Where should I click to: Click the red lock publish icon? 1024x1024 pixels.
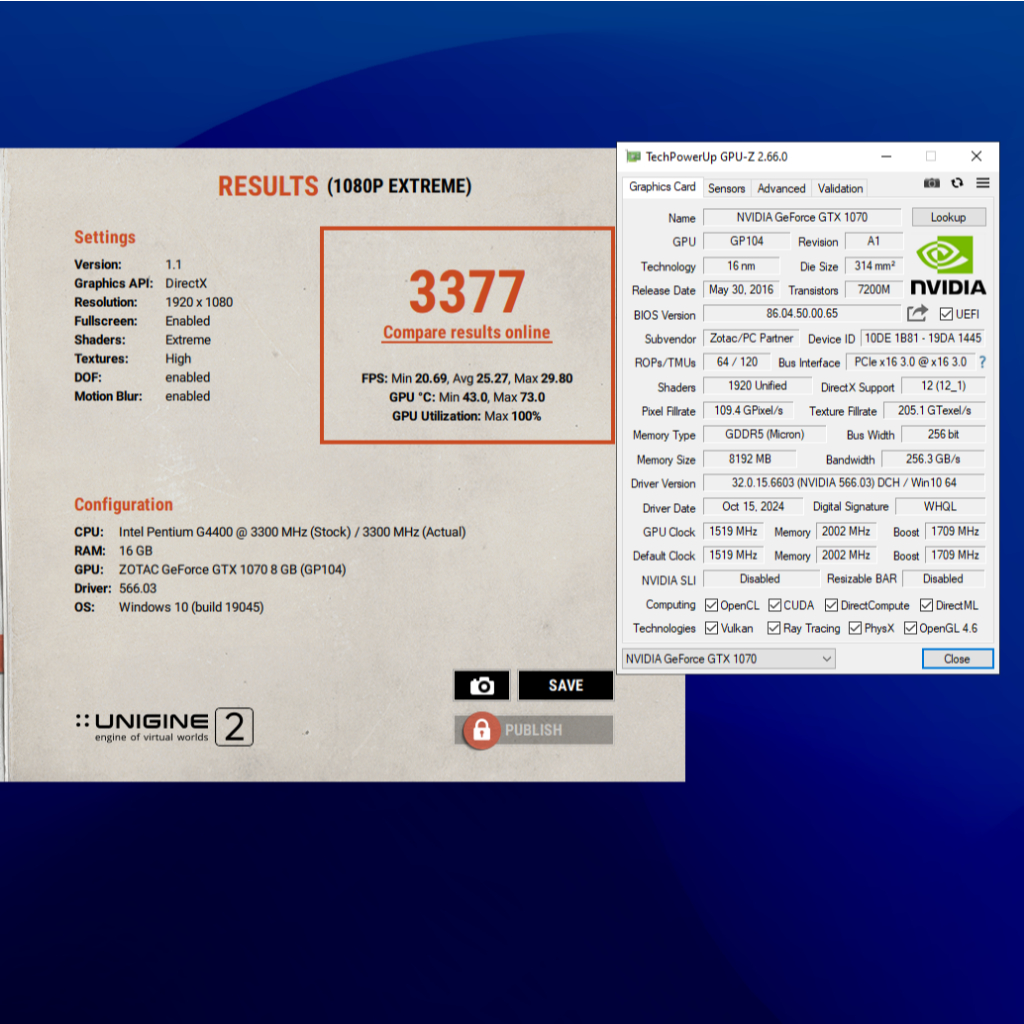tap(481, 730)
